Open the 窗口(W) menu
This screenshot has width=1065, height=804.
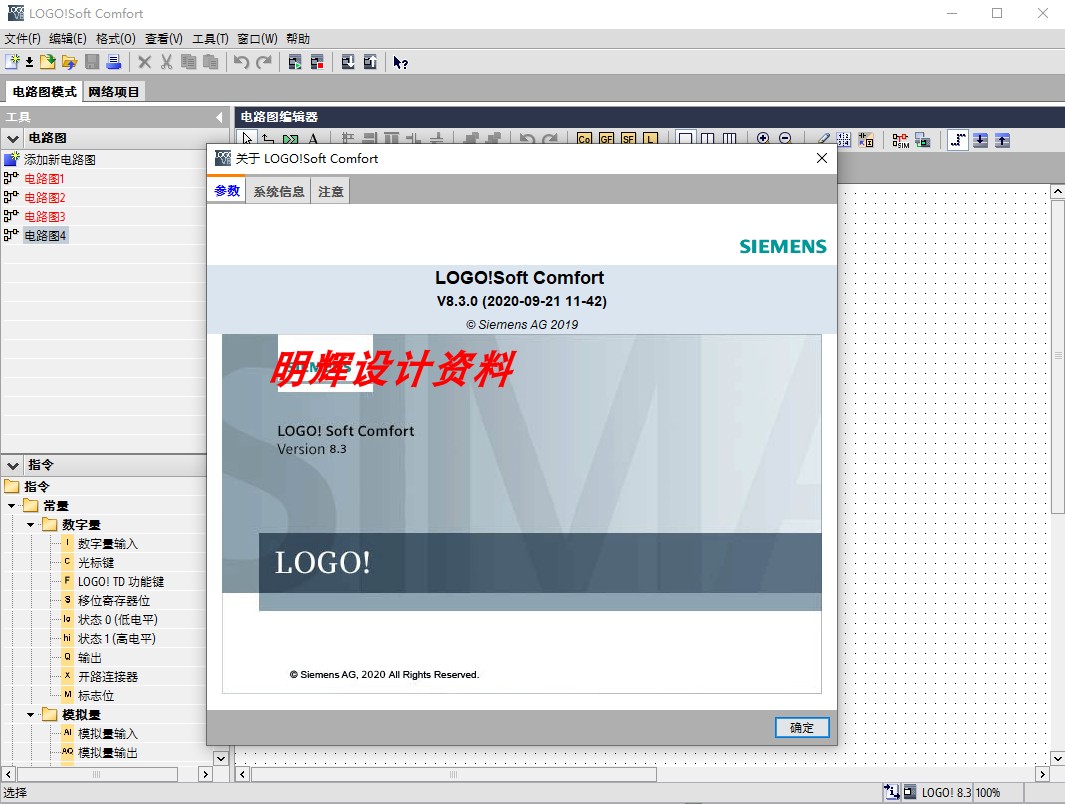pos(257,39)
